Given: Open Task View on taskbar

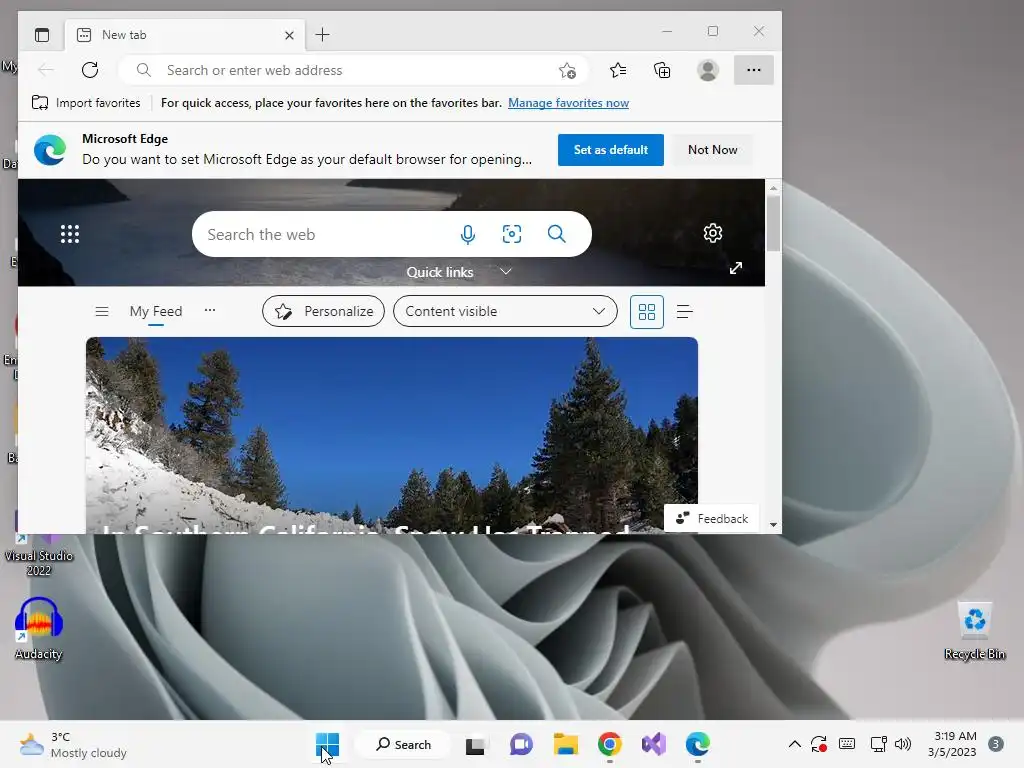Looking at the screenshot, I should point(475,744).
